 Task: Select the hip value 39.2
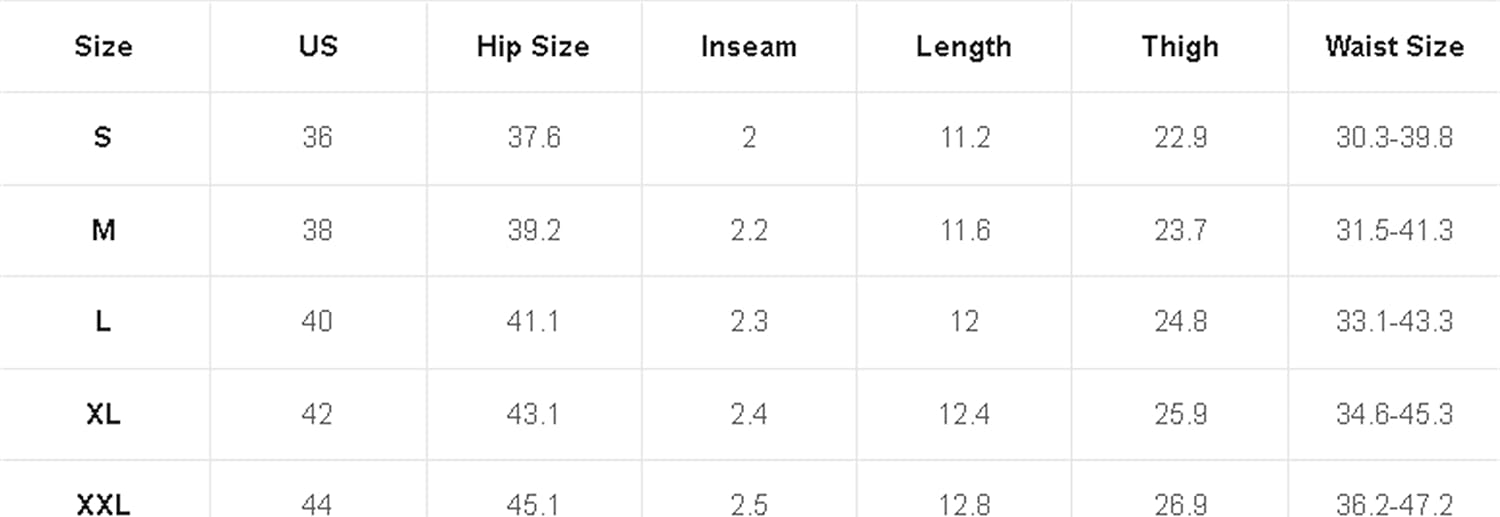[x=533, y=231]
